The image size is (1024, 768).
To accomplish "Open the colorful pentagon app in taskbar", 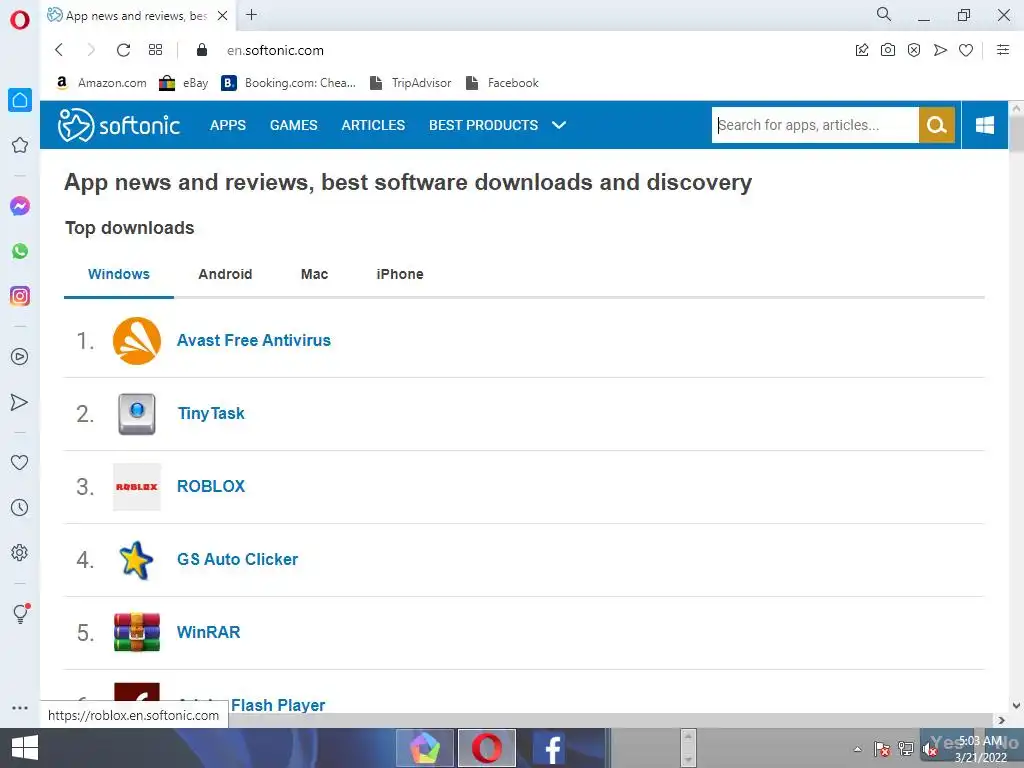I will (x=425, y=748).
